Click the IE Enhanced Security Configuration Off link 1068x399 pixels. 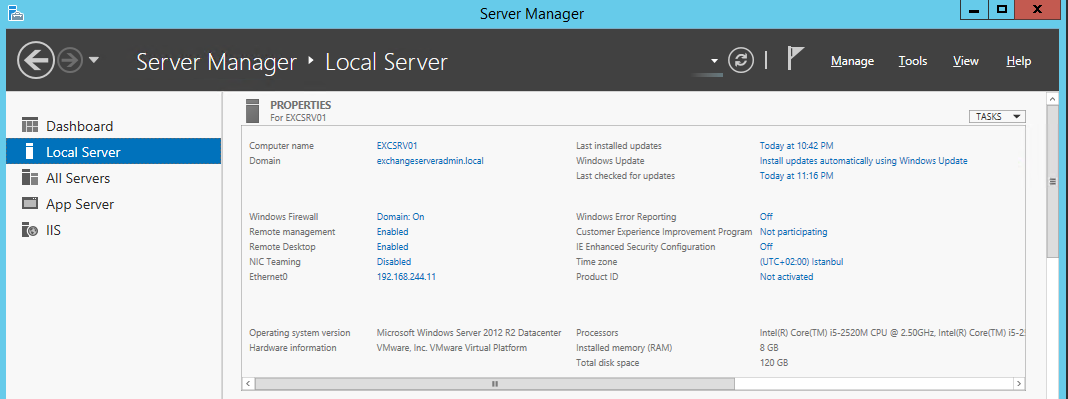(x=766, y=246)
